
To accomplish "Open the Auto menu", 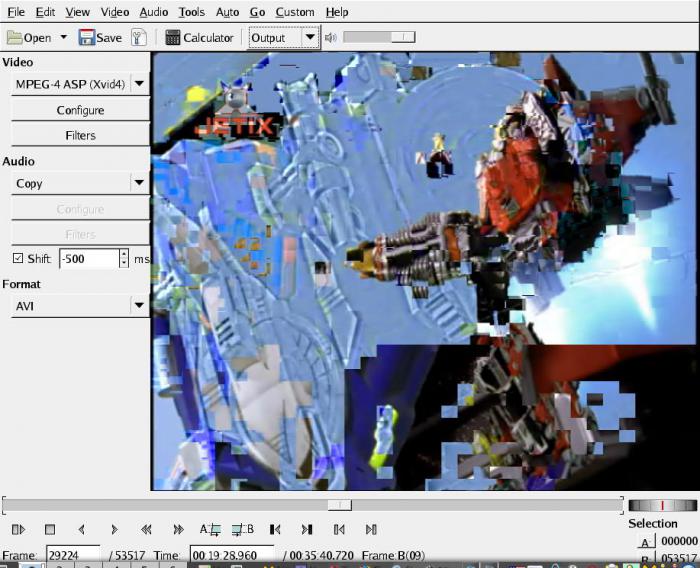I will [227, 12].
